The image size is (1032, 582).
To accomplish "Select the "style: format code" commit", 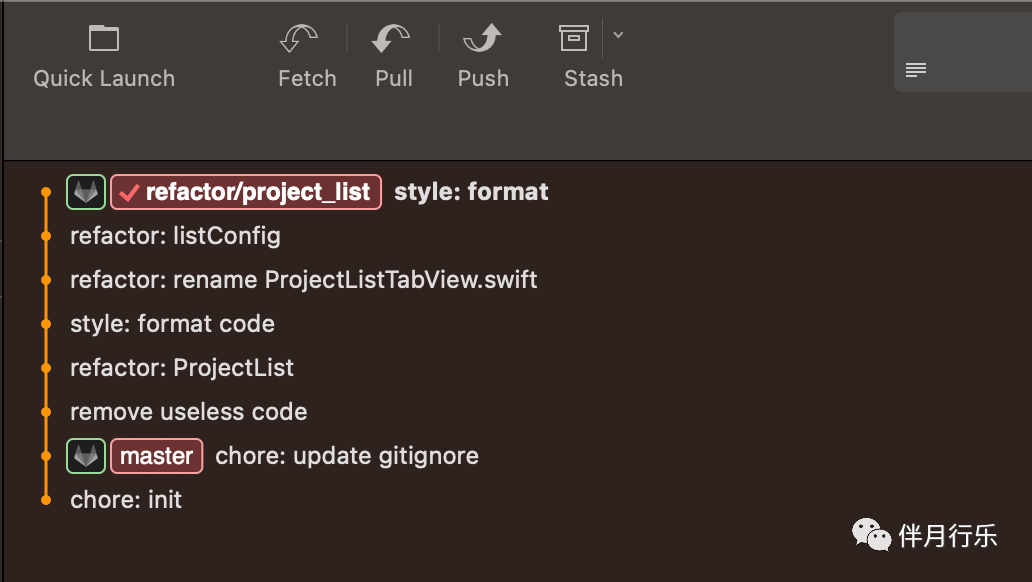I will (172, 324).
